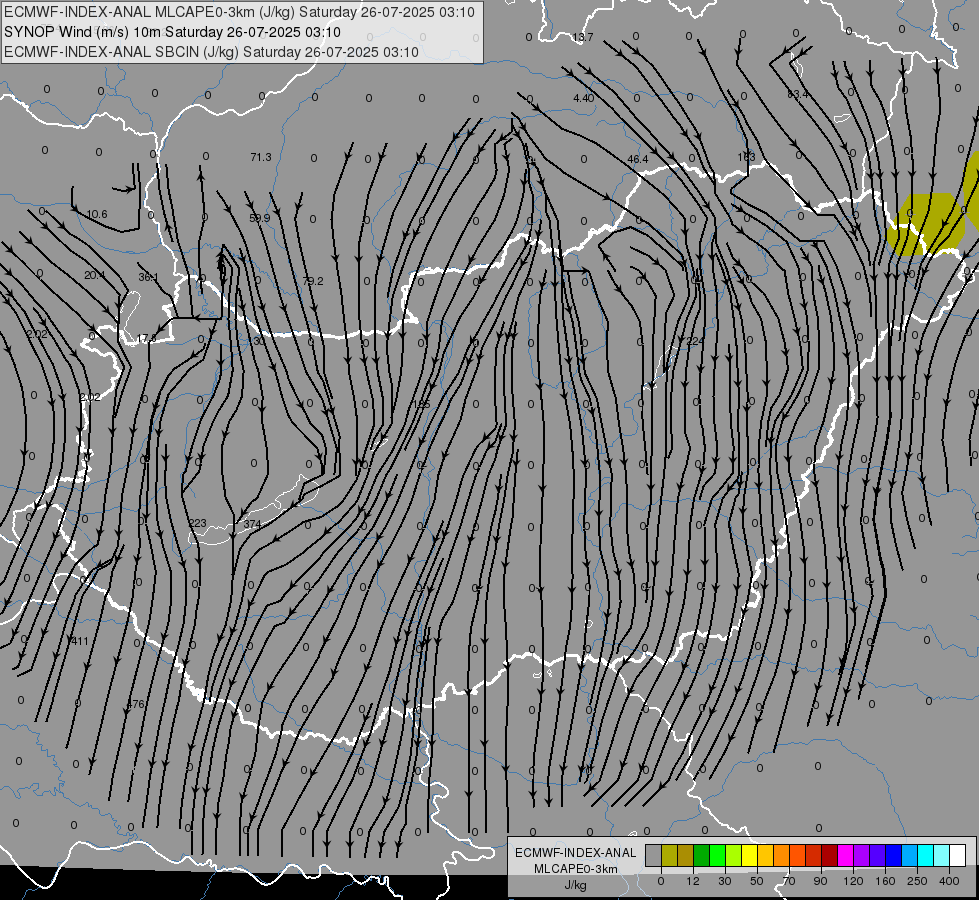Click the legend scale label 70
Viewport: 979px width, 900px height.
coord(789,881)
